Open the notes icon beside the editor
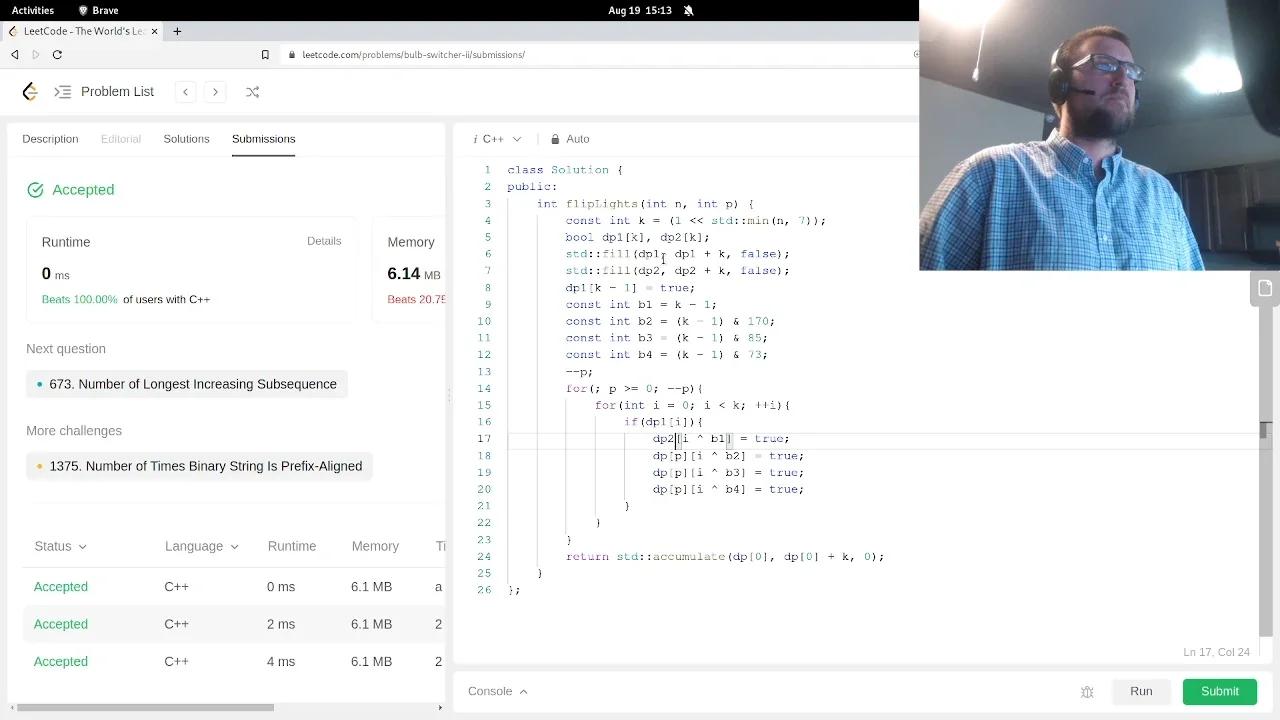 (1265, 288)
